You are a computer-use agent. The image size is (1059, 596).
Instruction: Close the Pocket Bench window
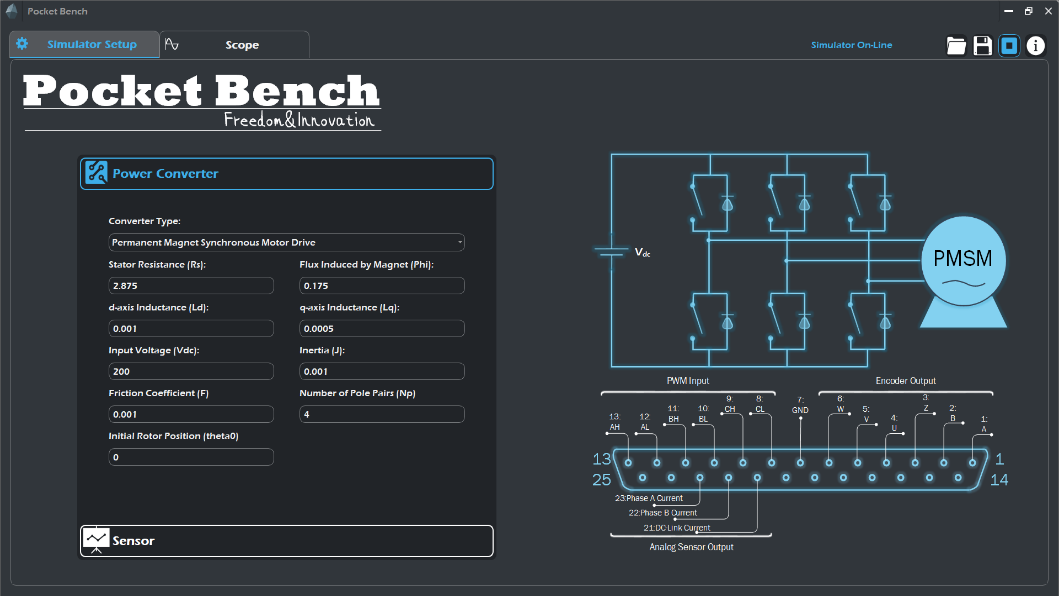[1048, 11]
